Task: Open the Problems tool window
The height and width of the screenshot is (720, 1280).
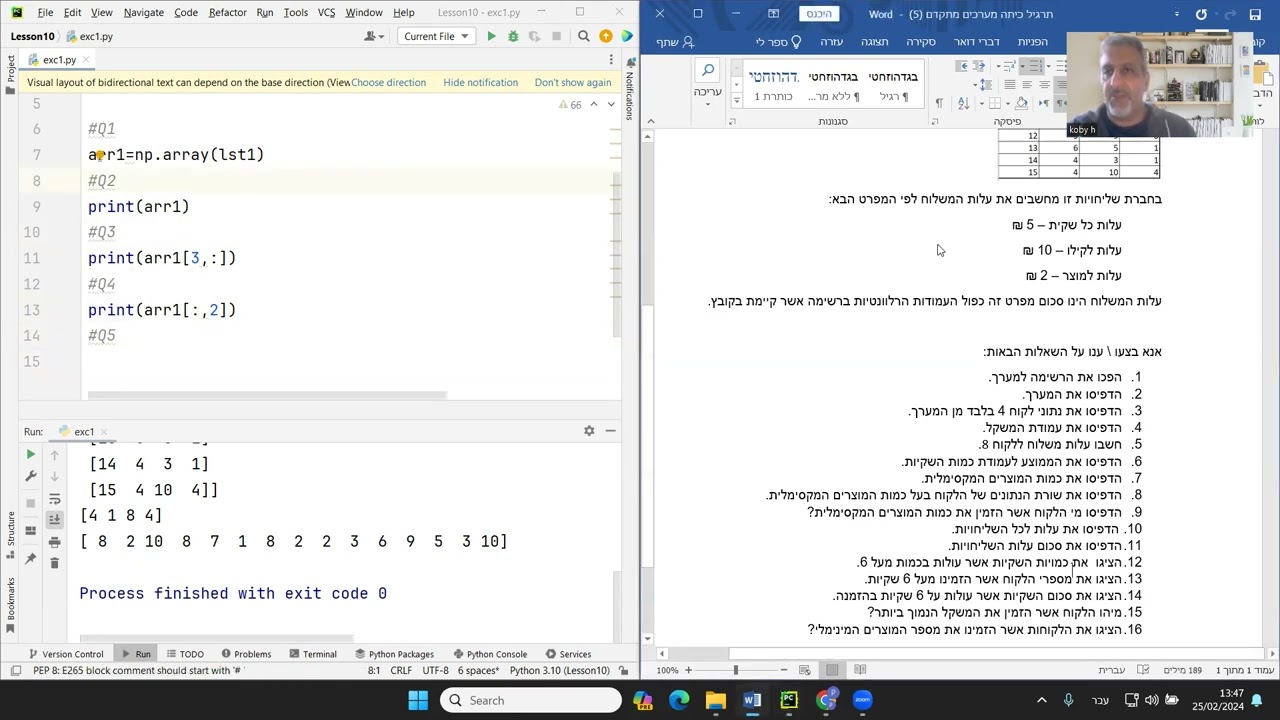Action: coord(245,654)
